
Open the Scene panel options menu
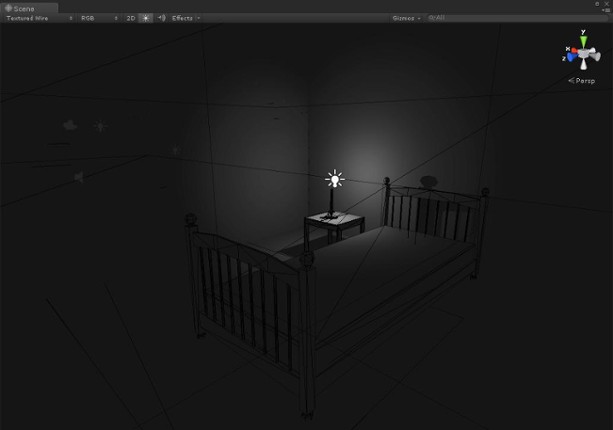606,8
